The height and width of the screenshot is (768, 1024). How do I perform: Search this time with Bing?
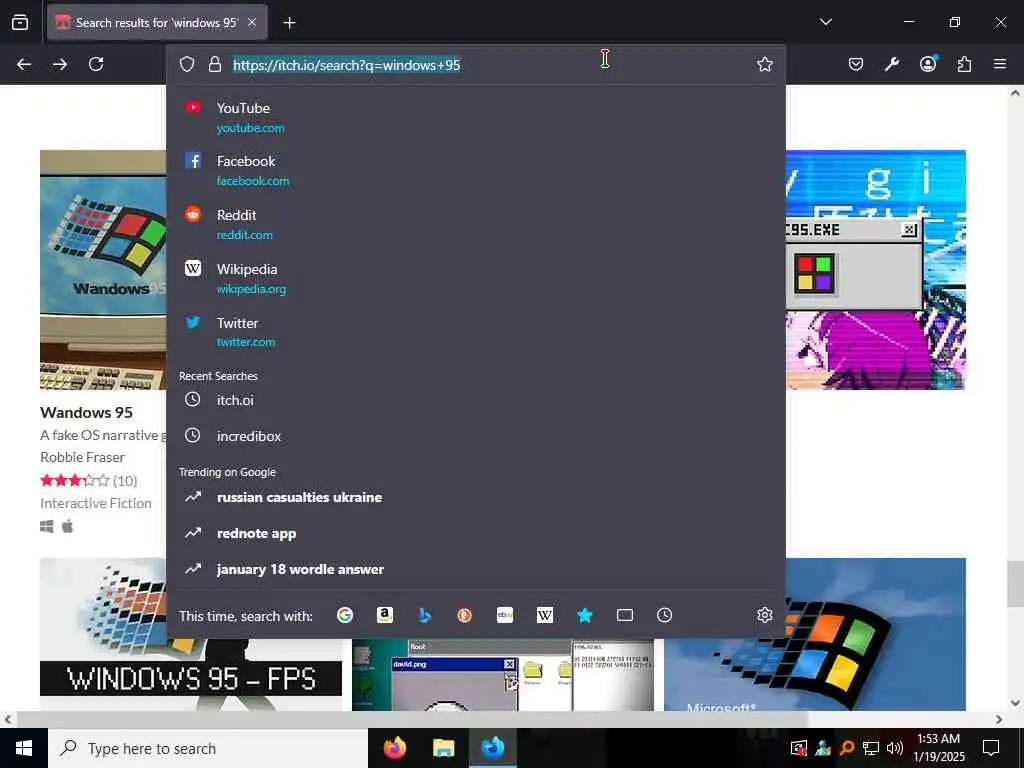(424, 615)
